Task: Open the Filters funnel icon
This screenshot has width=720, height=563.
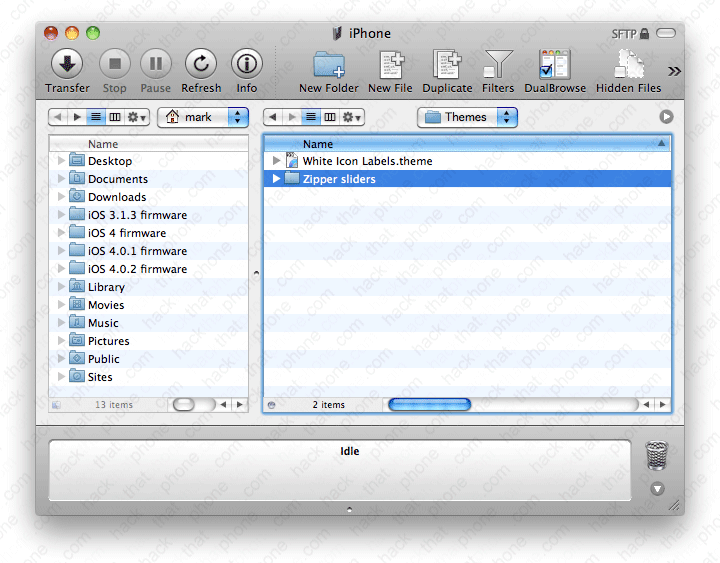Action: coord(498,65)
